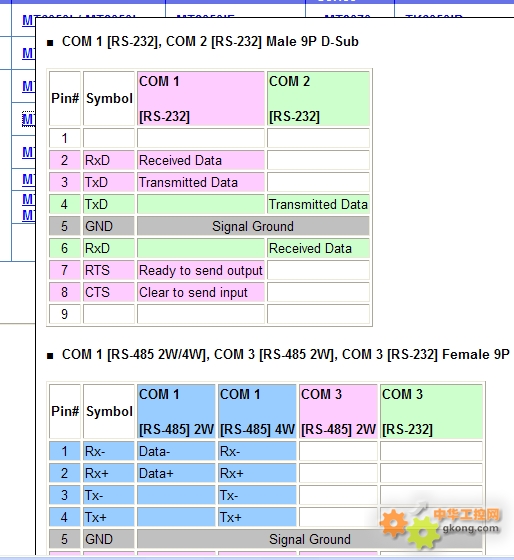Click the green COM 2 [RS-232] header
Image resolution: width=514 pixels, height=560 pixels.
[x=318, y=98]
